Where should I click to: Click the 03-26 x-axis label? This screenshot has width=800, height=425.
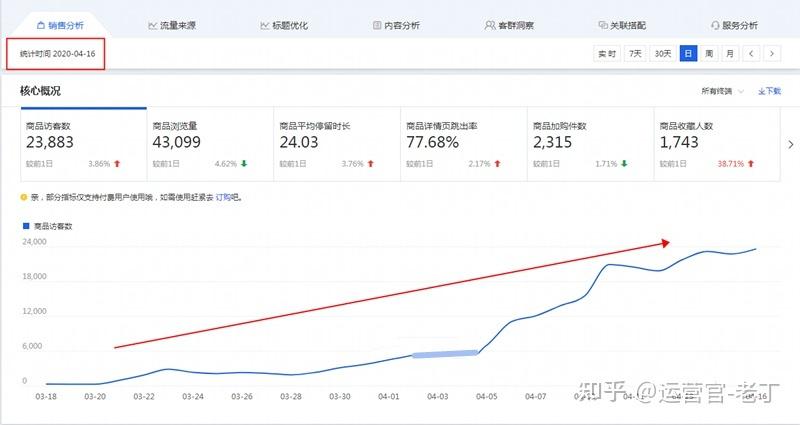coord(242,396)
